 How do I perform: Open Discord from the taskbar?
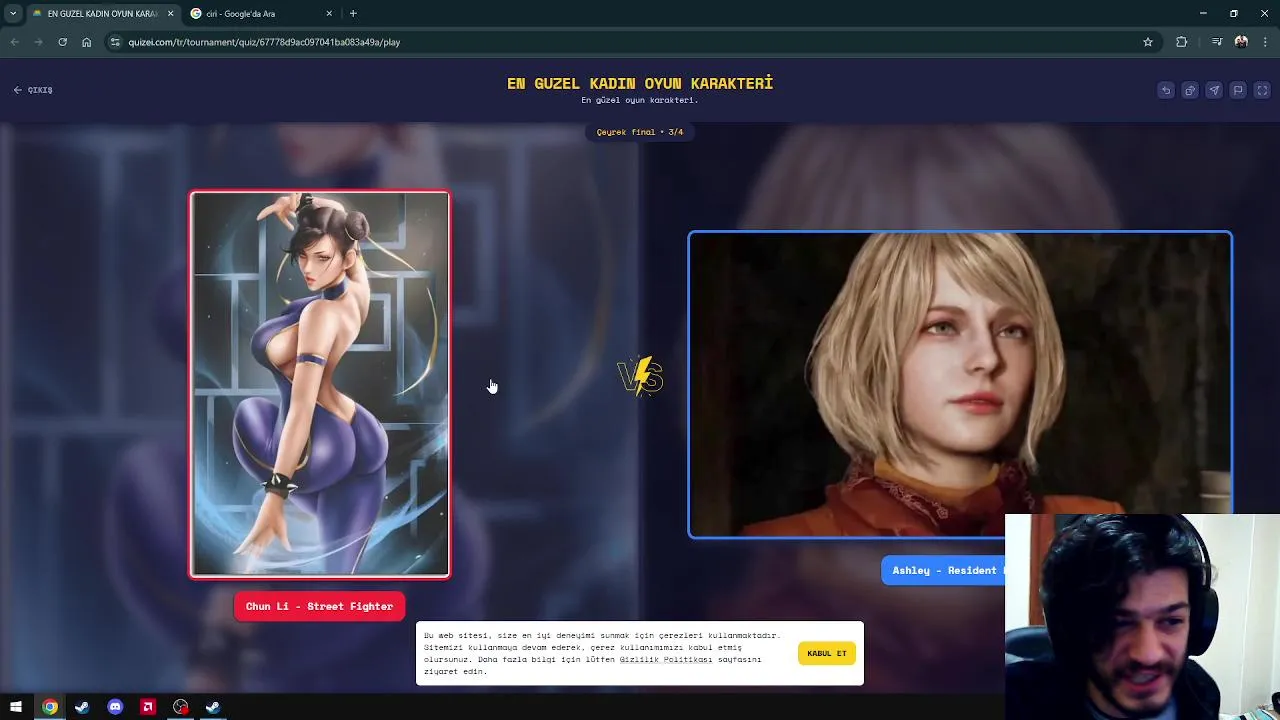tap(115, 707)
